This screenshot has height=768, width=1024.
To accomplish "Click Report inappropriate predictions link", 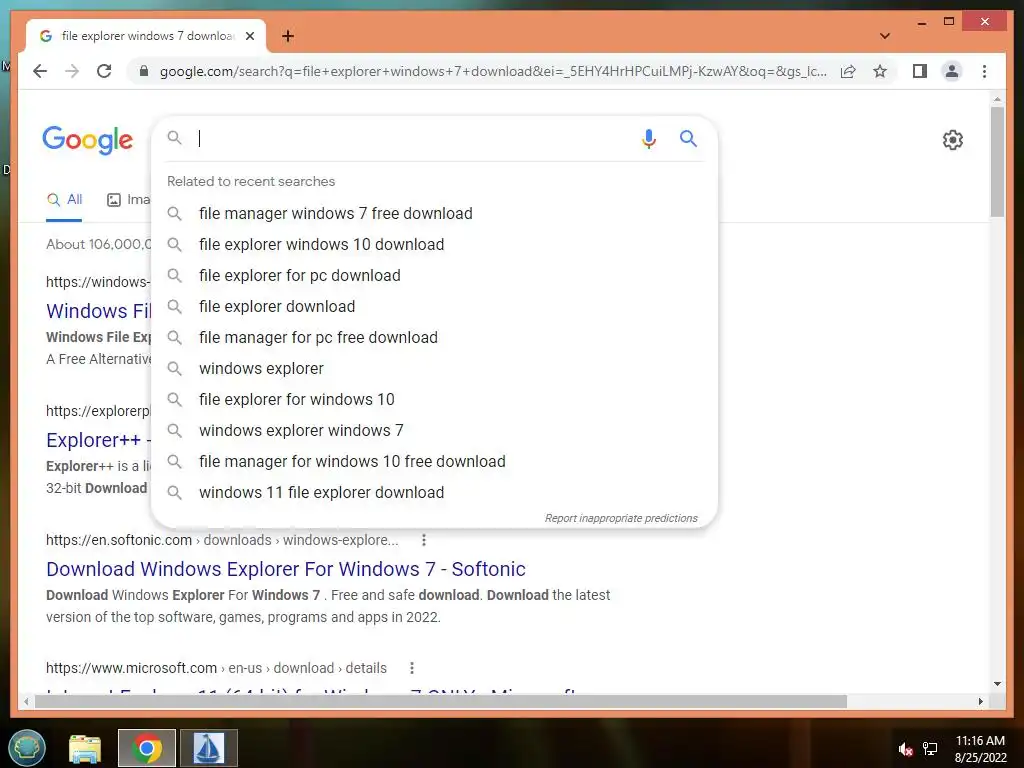I will pyautogui.click(x=621, y=518).
